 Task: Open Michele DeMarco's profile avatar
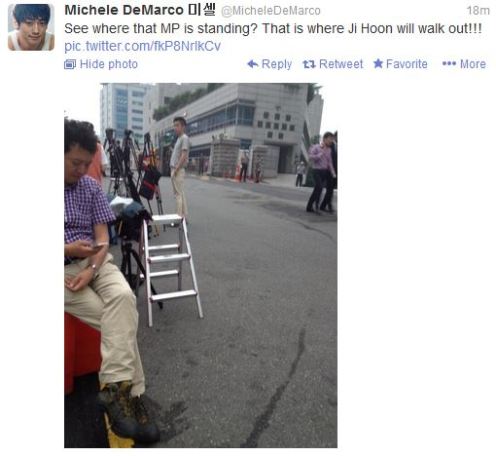coord(31,27)
